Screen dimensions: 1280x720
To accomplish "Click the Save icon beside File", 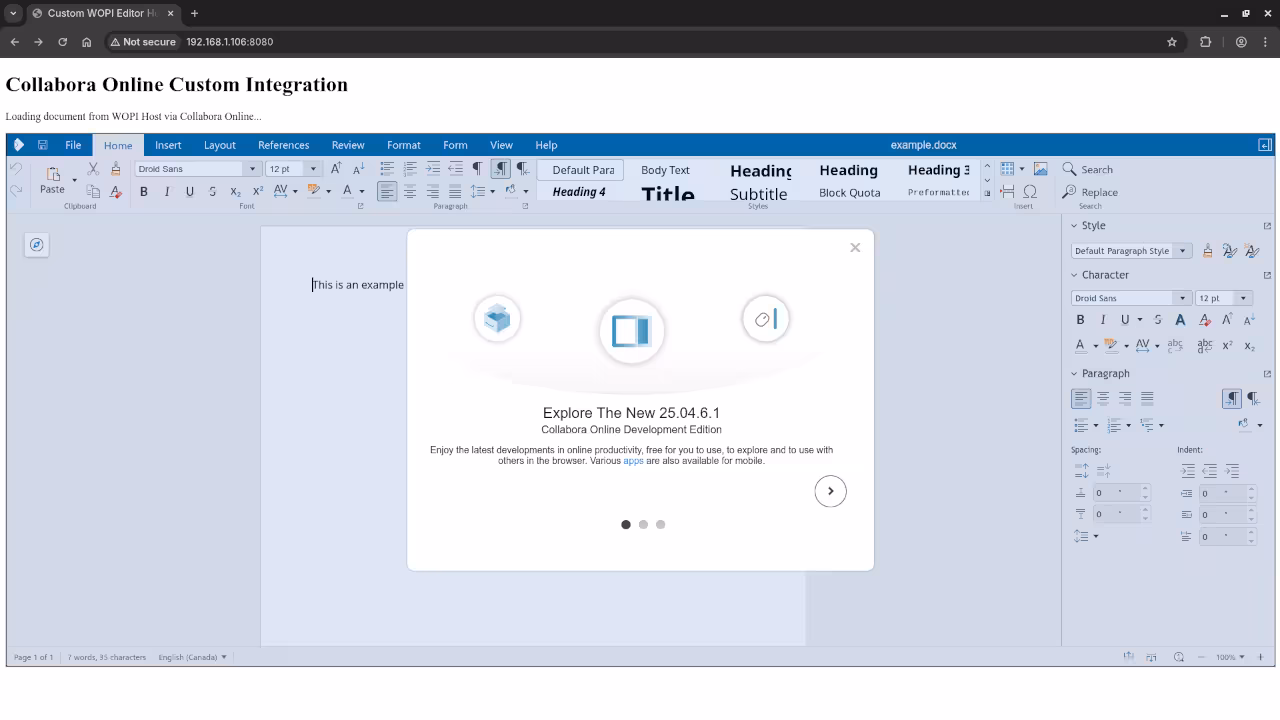I will (x=42, y=145).
